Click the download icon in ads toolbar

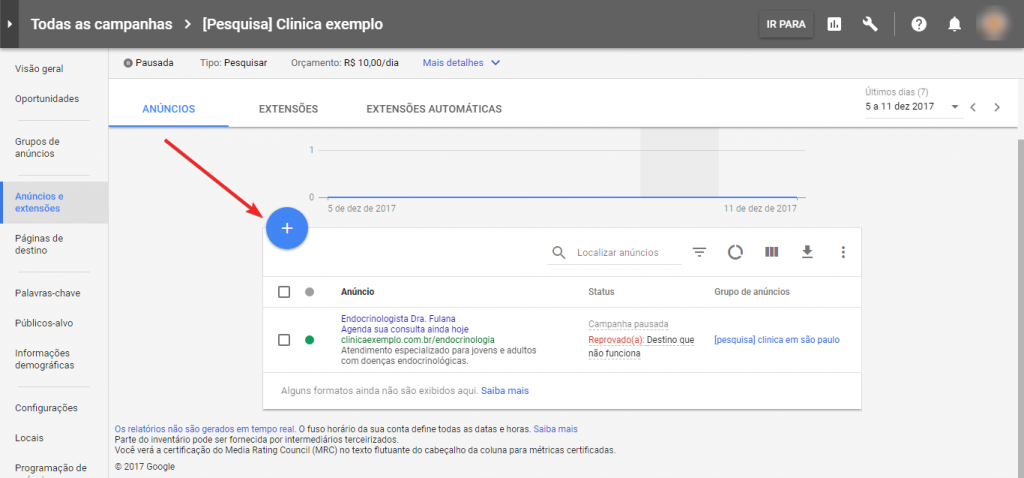click(807, 252)
